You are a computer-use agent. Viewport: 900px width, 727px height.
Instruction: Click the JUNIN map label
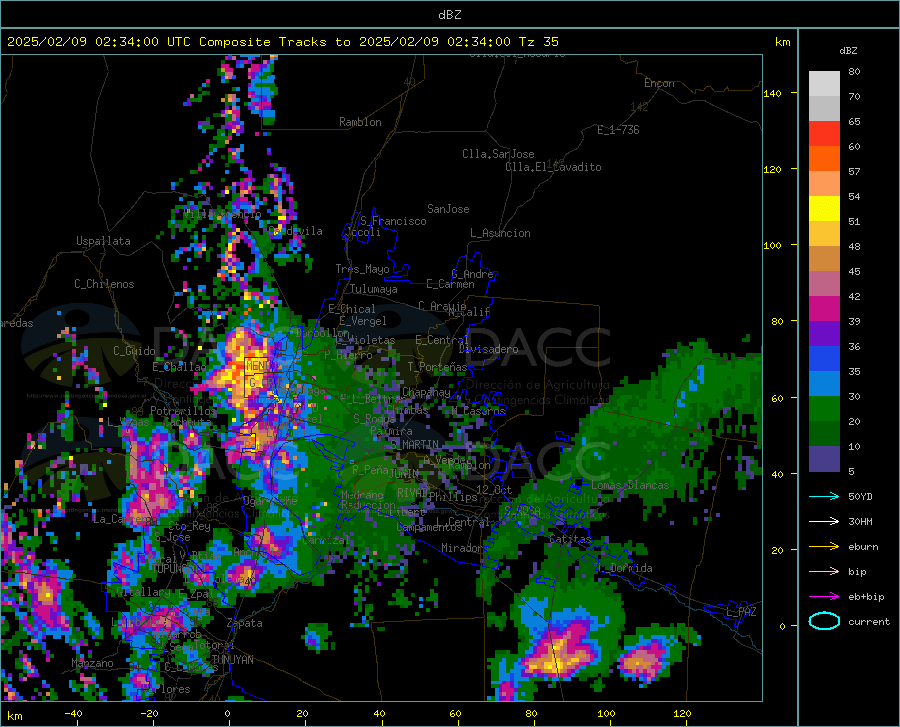pos(404,474)
